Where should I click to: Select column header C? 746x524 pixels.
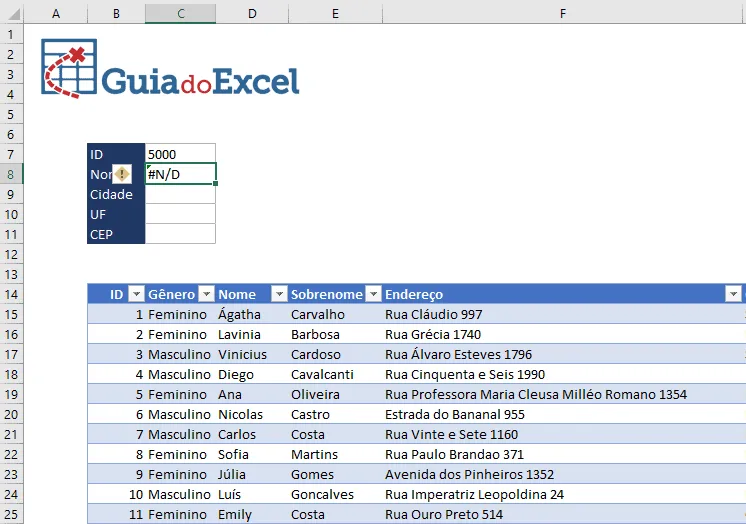point(180,14)
